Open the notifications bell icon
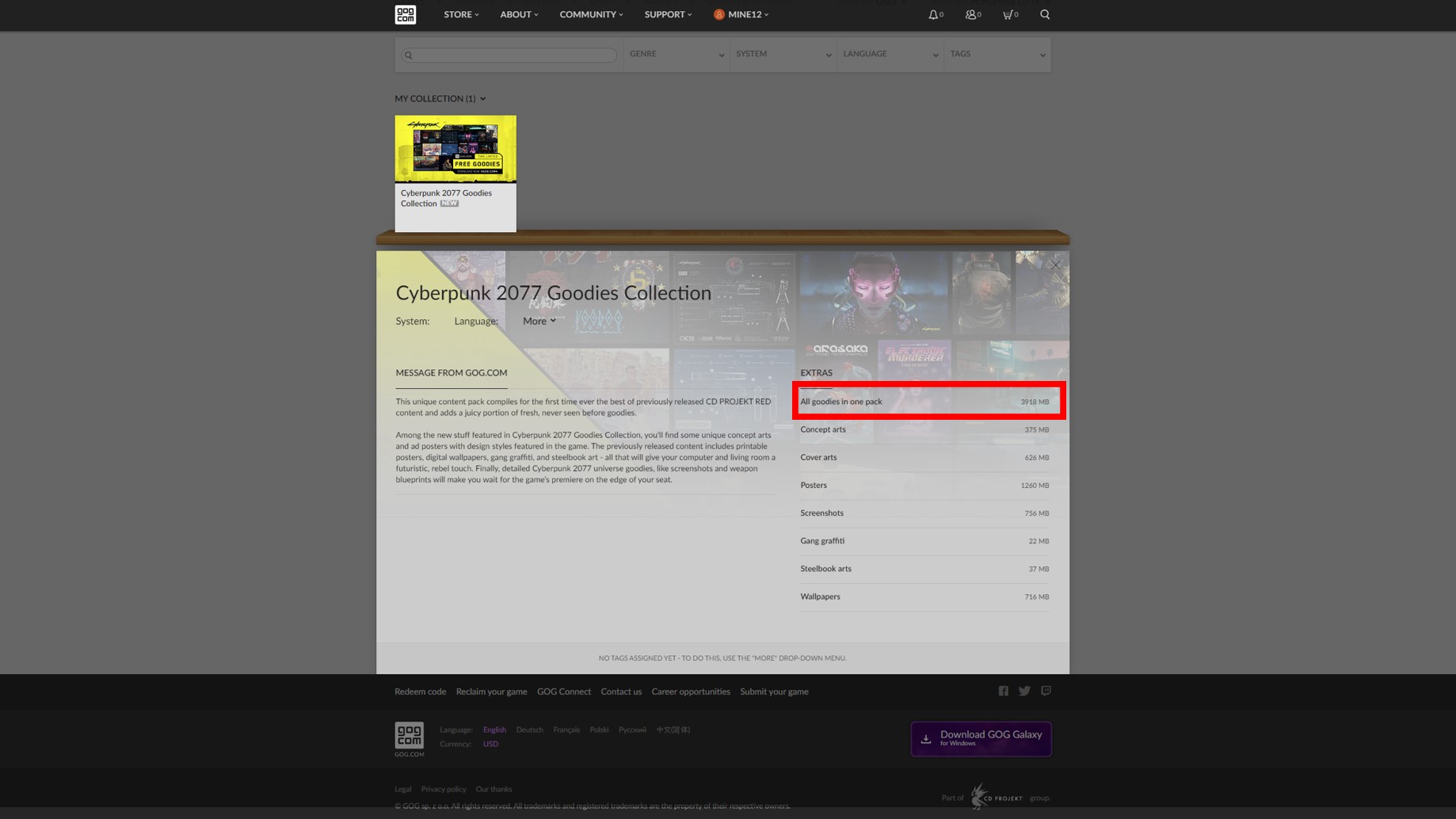The width and height of the screenshot is (1456, 819). tap(933, 14)
